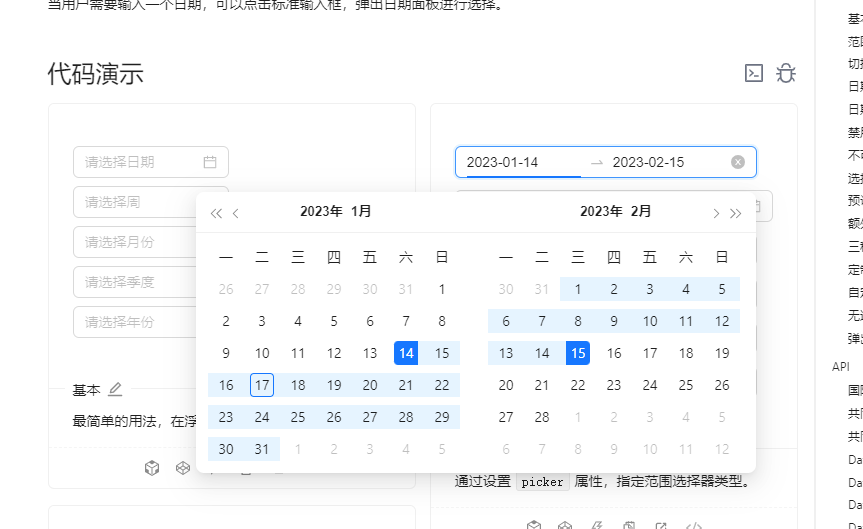Click the 1月 month header button
This screenshot has width=863, height=529.
pos(361,211)
